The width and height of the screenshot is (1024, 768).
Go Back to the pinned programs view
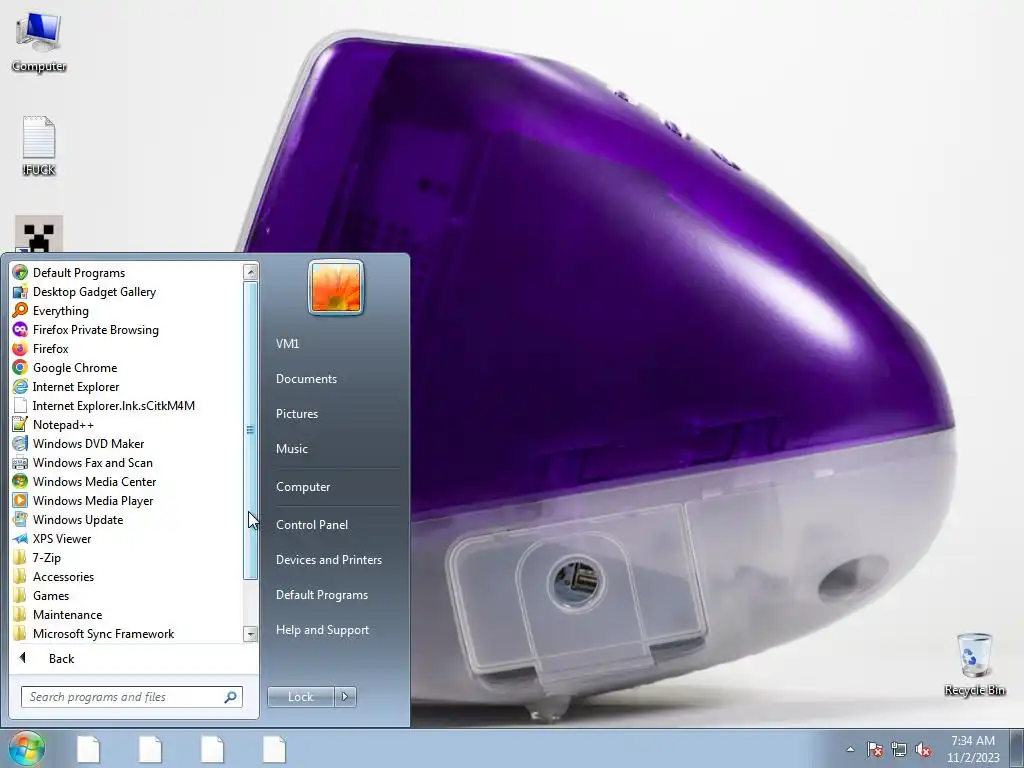click(x=61, y=658)
